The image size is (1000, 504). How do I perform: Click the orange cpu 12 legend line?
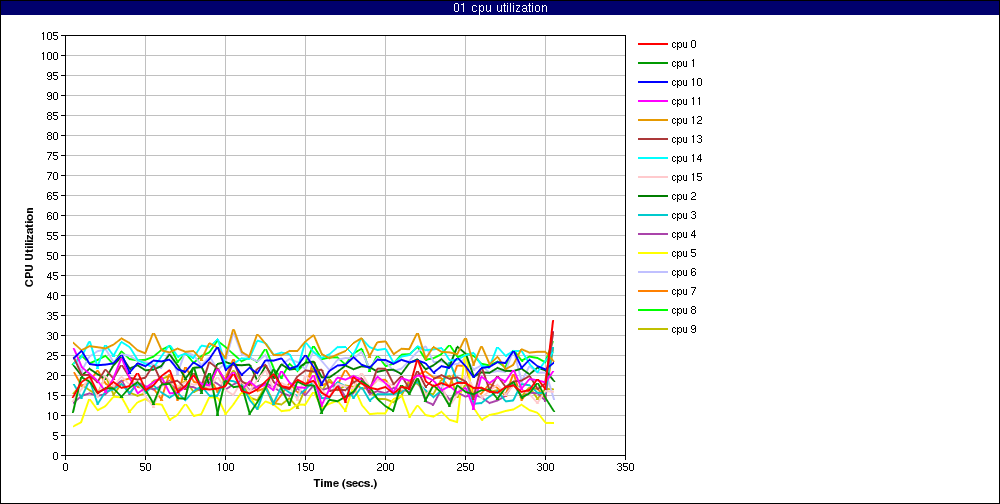(653, 121)
